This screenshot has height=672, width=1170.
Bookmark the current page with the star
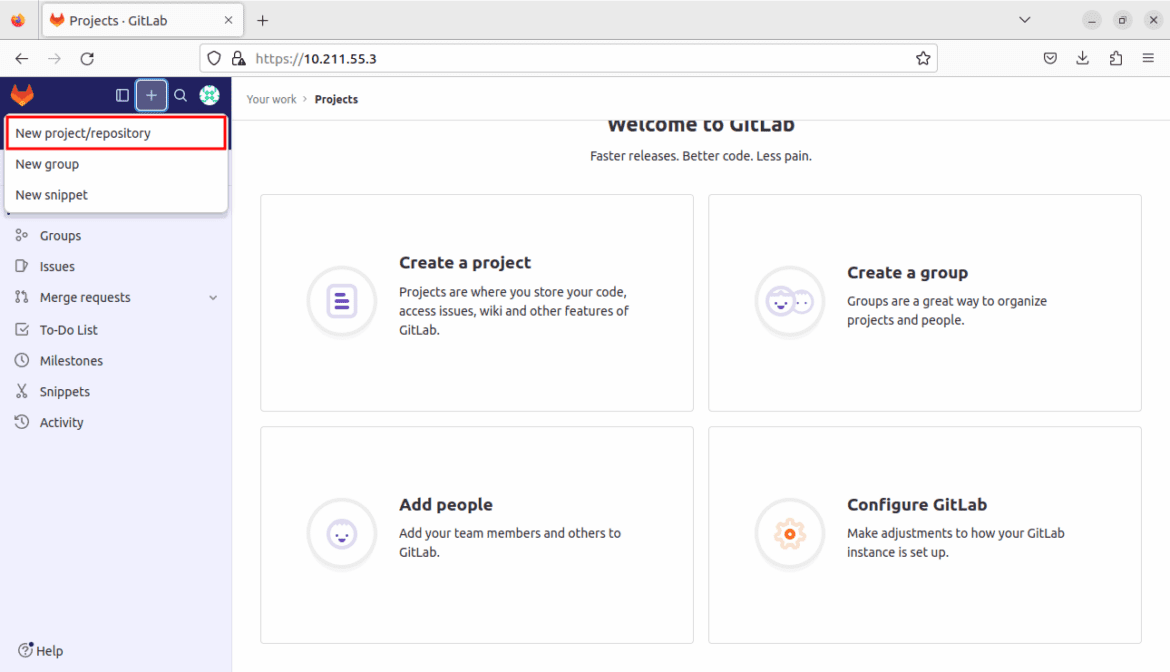(922, 58)
